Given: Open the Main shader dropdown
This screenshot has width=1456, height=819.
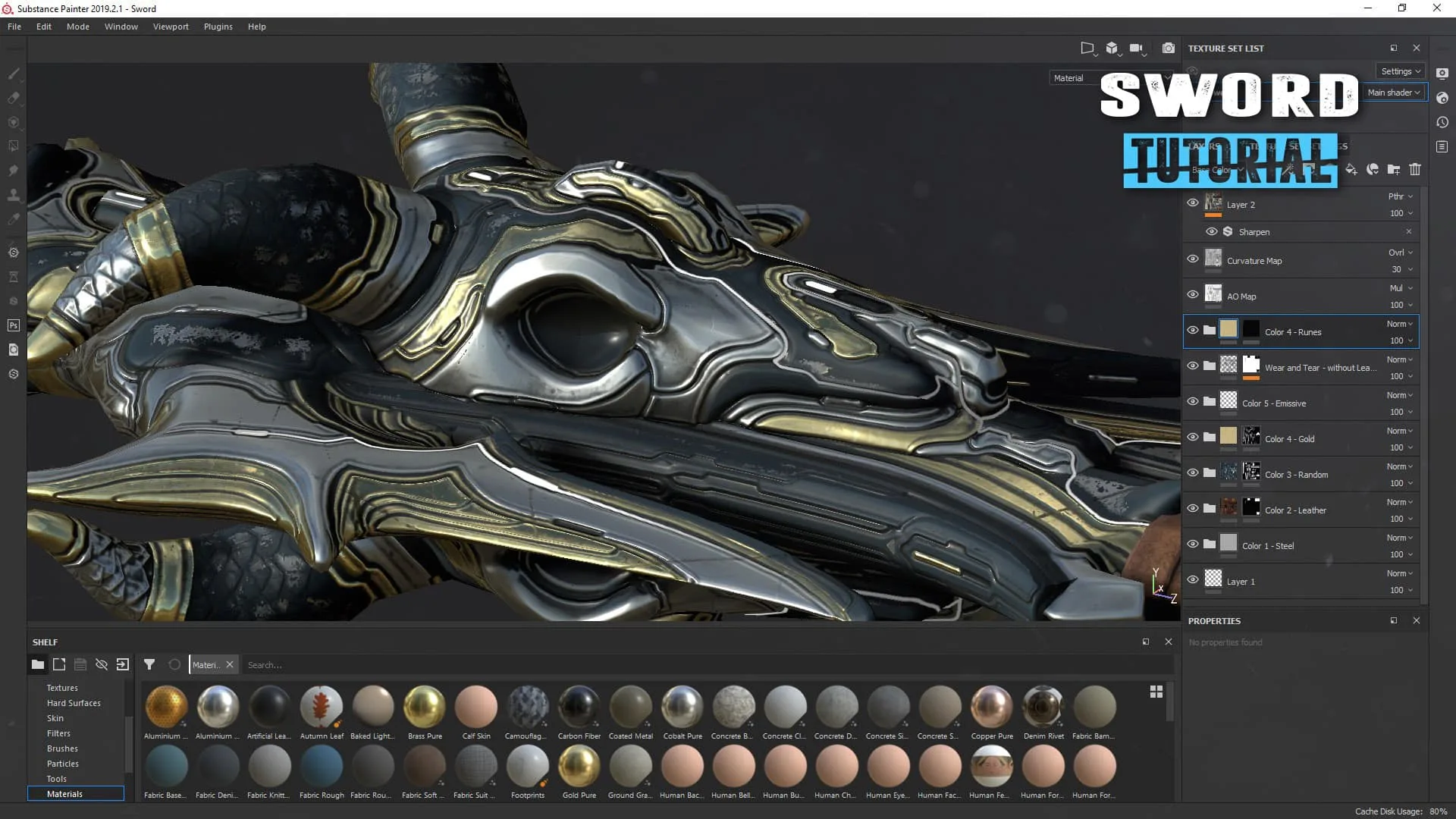Looking at the screenshot, I should pyautogui.click(x=1394, y=93).
